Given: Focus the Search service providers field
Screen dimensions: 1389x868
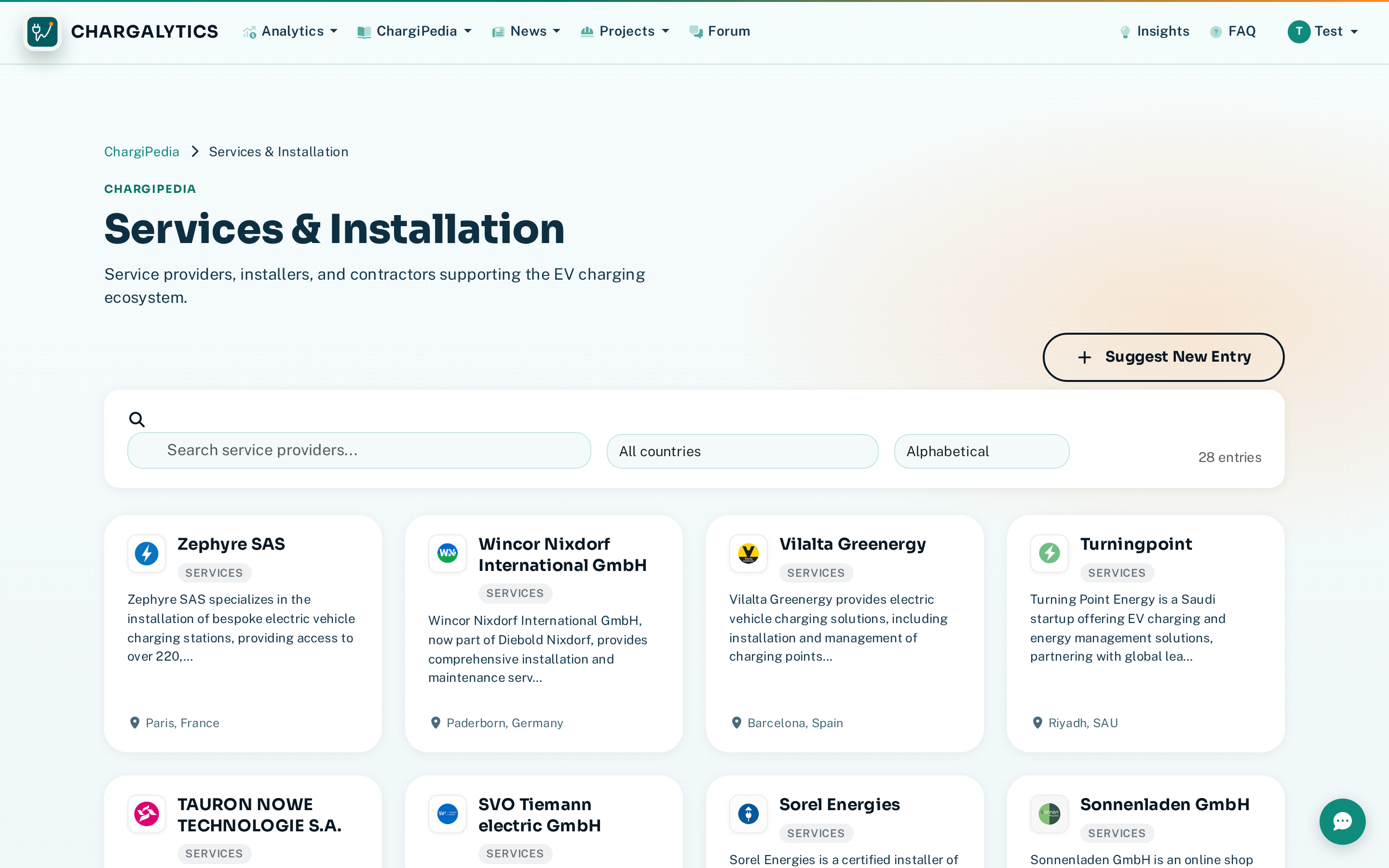Looking at the screenshot, I should (x=359, y=450).
